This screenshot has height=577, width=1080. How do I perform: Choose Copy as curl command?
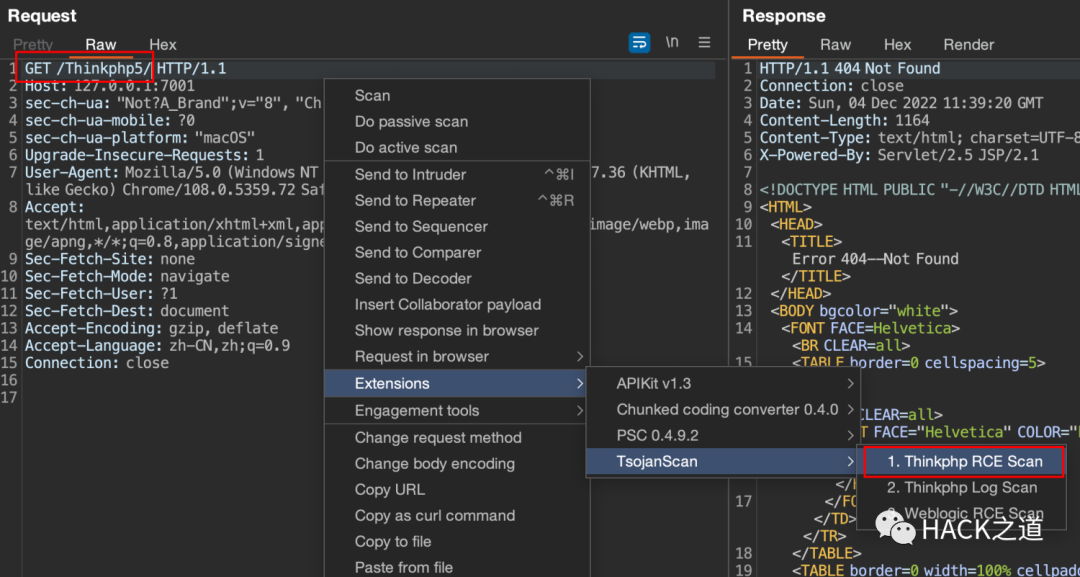pyautogui.click(x=435, y=516)
